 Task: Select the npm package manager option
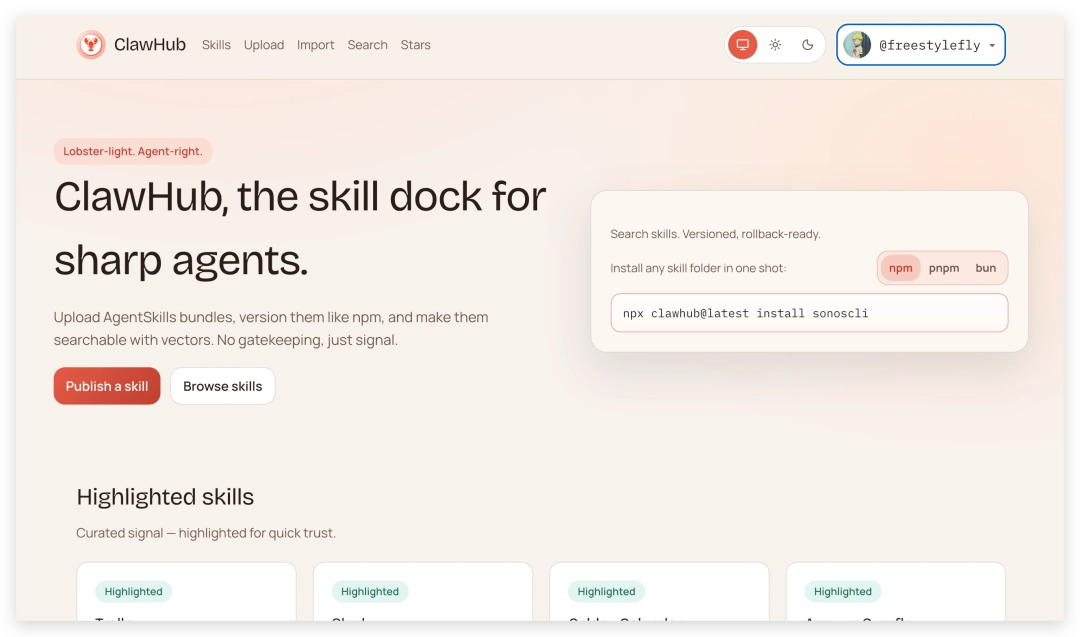click(x=899, y=268)
